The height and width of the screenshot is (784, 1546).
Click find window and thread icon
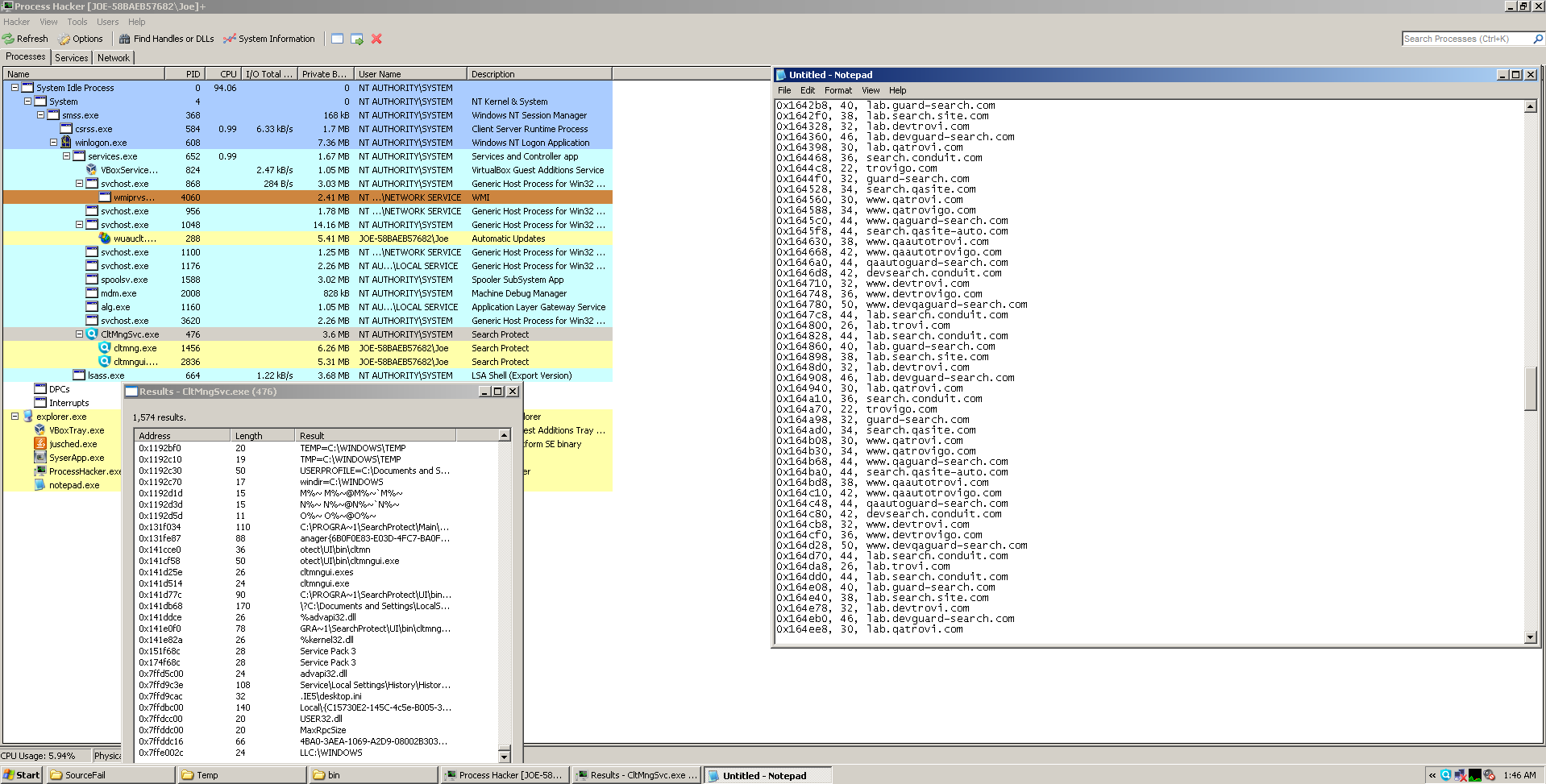[x=357, y=39]
